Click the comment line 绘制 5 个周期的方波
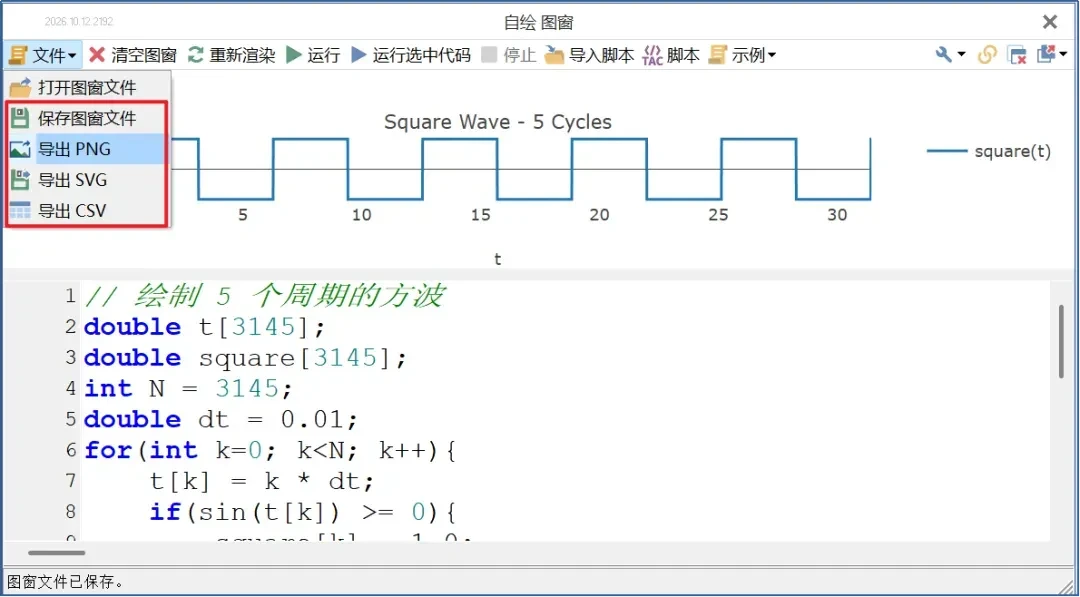The height and width of the screenshot is (597, 1080). click(264, 296)
